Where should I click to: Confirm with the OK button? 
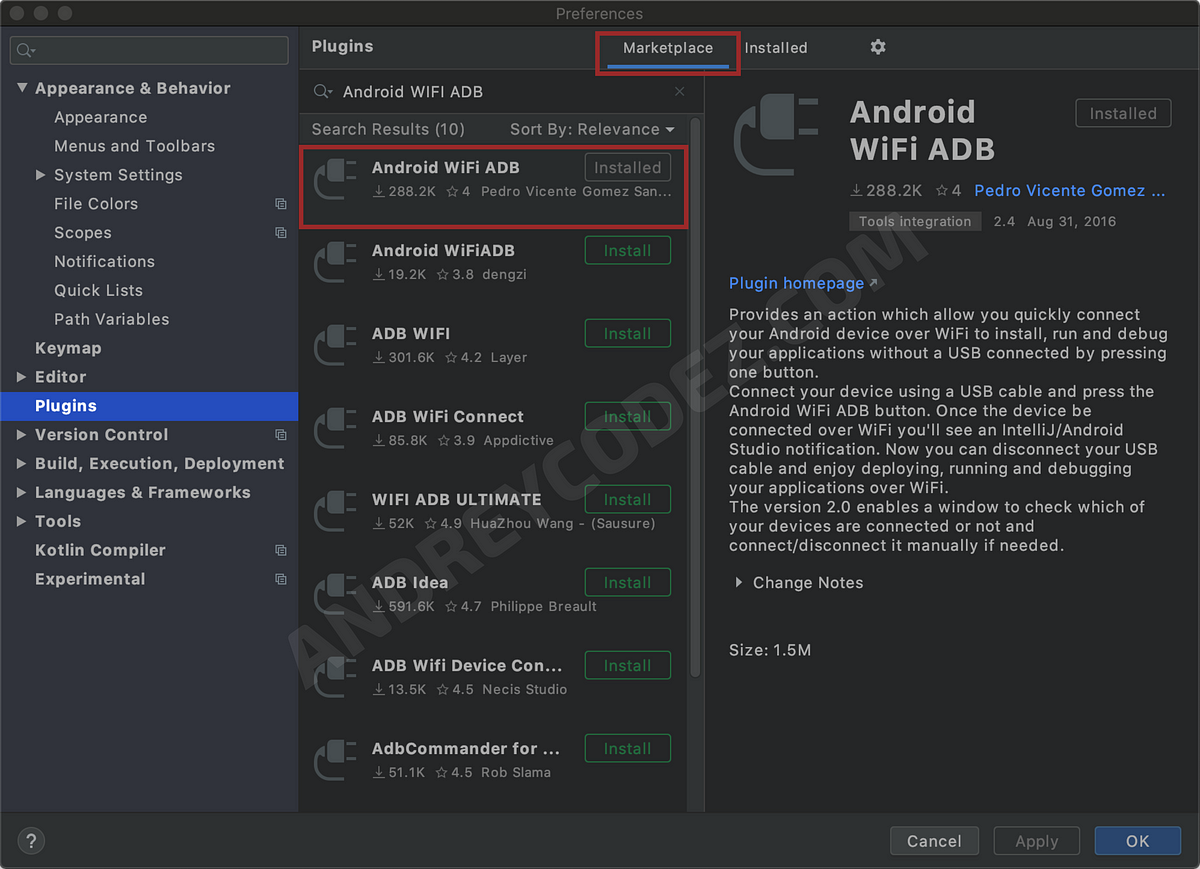pyautogui.click(x=1137, y=841)
